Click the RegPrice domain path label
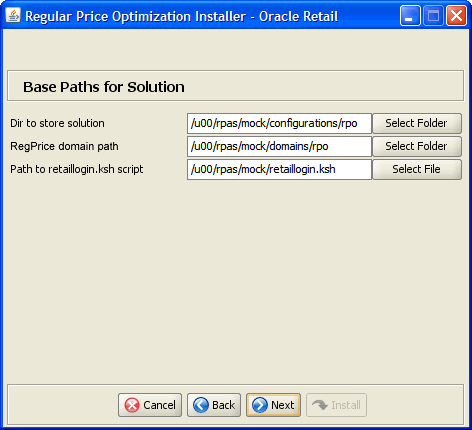The height and width of the screenshot is (430, 472). coord(64,146)
